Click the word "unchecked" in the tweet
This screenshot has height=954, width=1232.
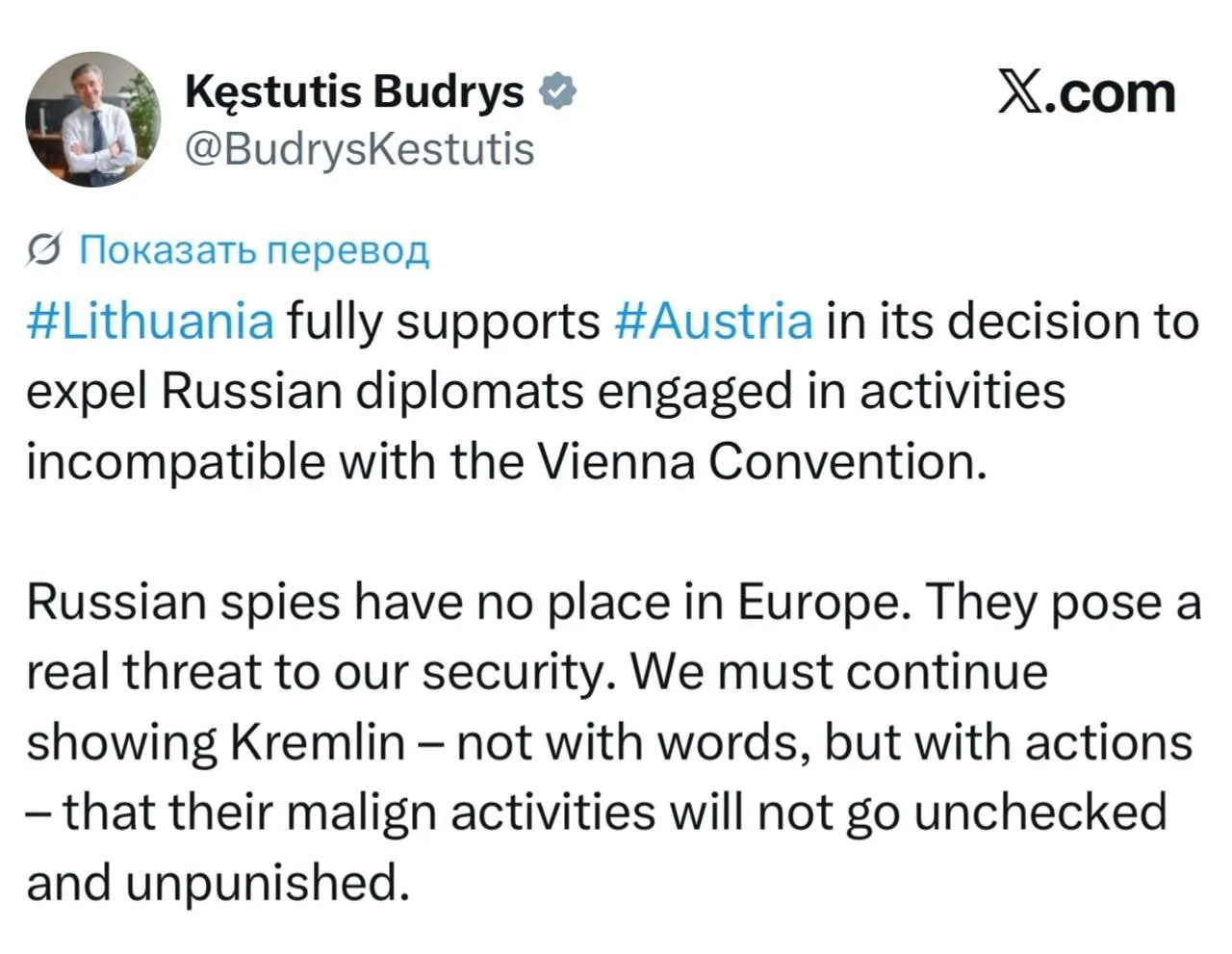[x=1040, y=812]
